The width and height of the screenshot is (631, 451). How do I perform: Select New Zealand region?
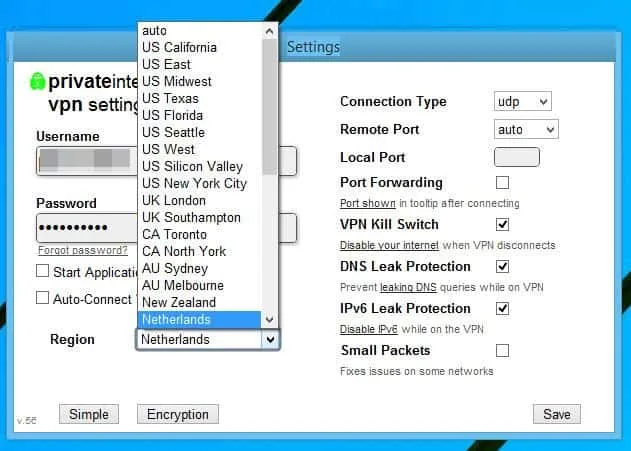click(x=200, y=302)
